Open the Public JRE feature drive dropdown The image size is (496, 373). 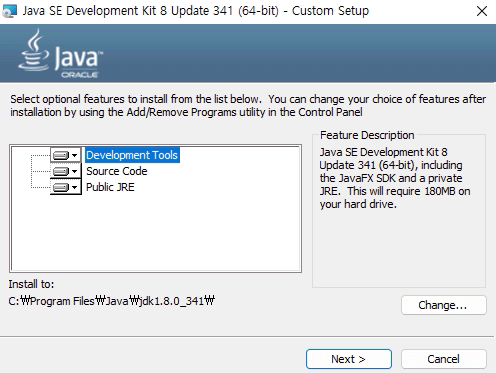pos(66,187)
